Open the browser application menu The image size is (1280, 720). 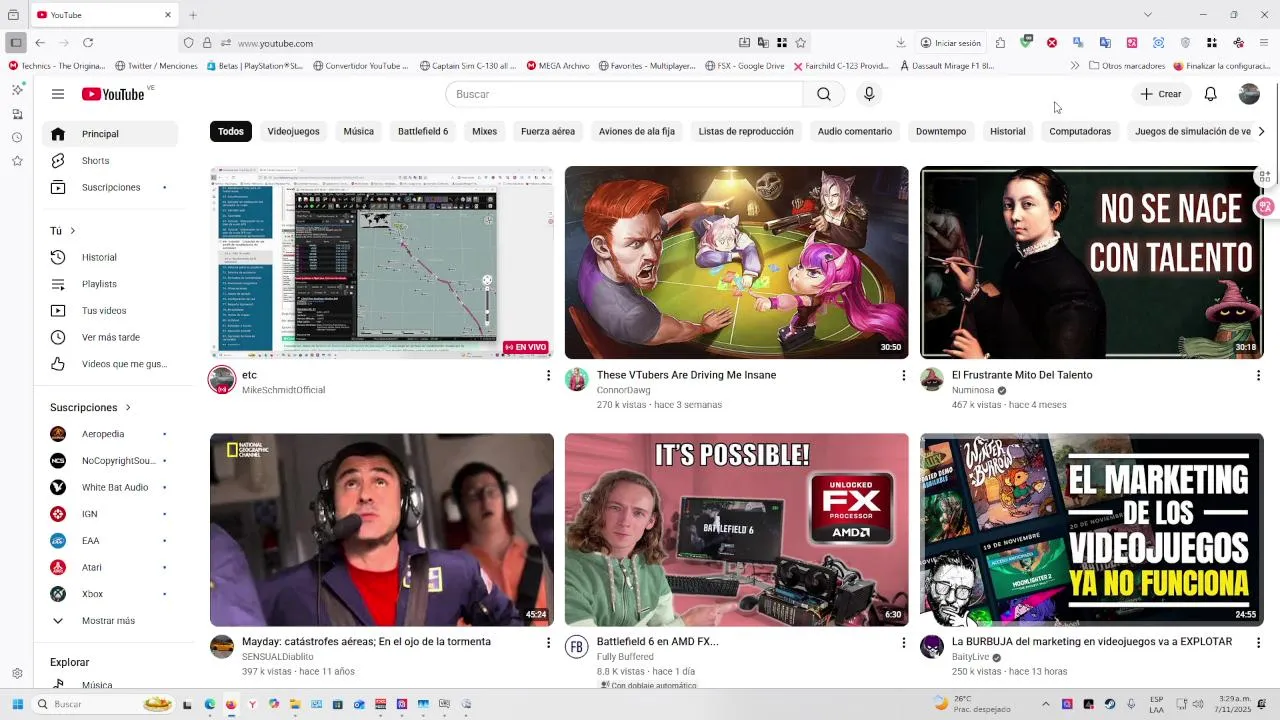click(x=1264, y=43)
